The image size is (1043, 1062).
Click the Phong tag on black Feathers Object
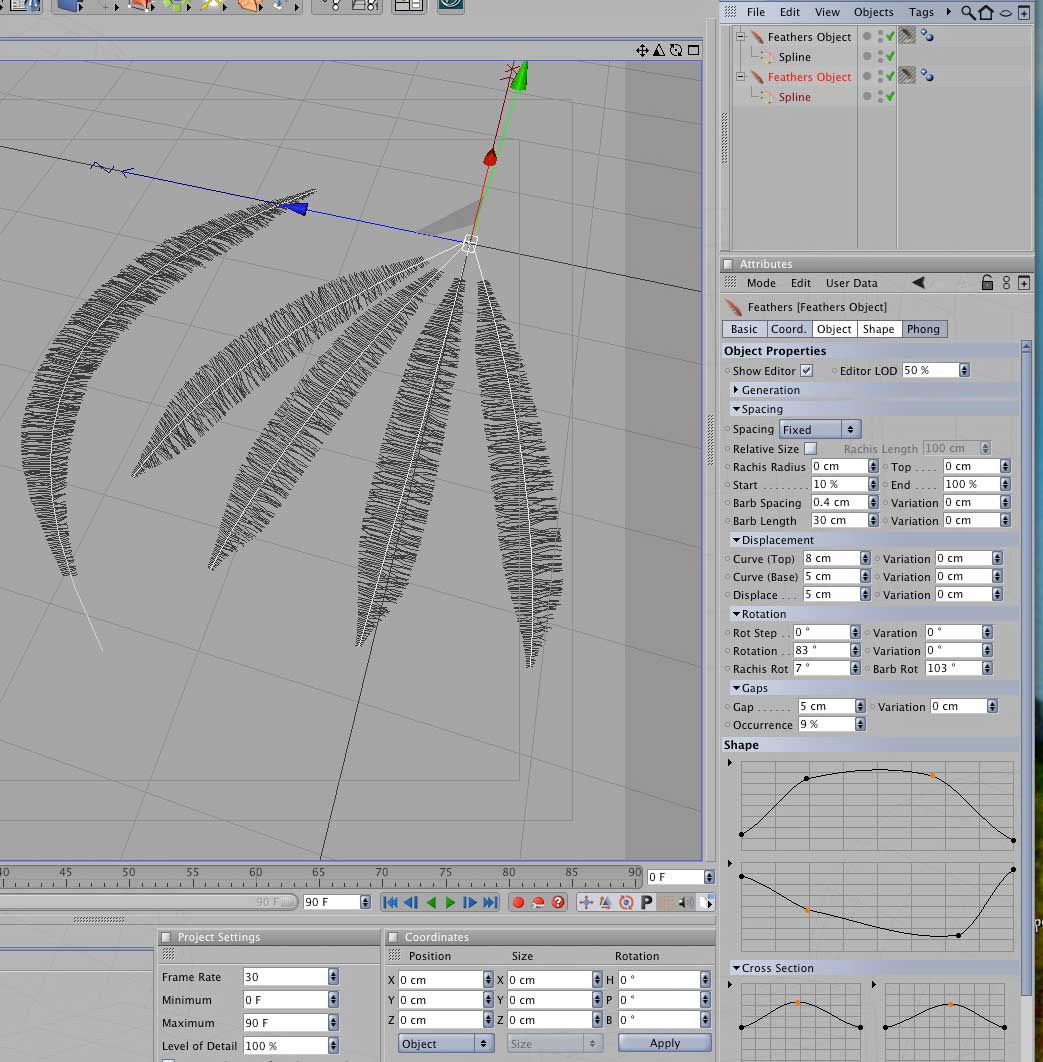tap(927, 36)
